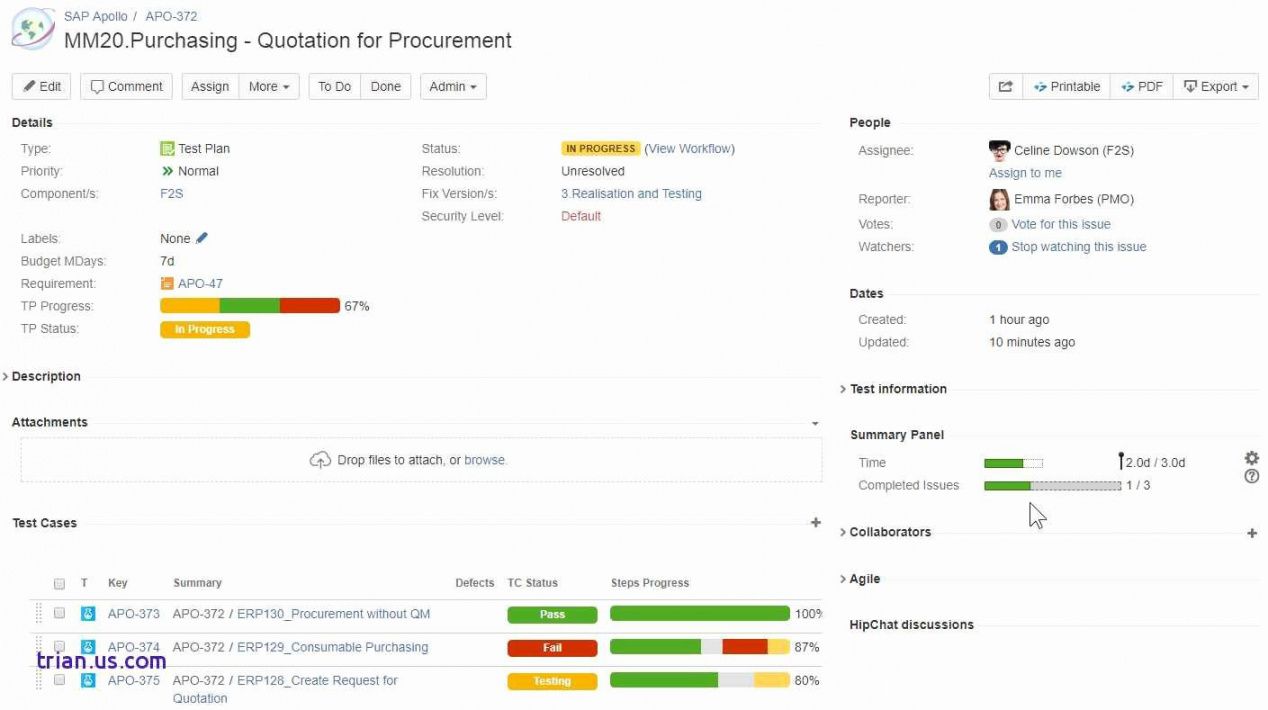Click Emma Forbes' avatar

click(x=999, y=199)
